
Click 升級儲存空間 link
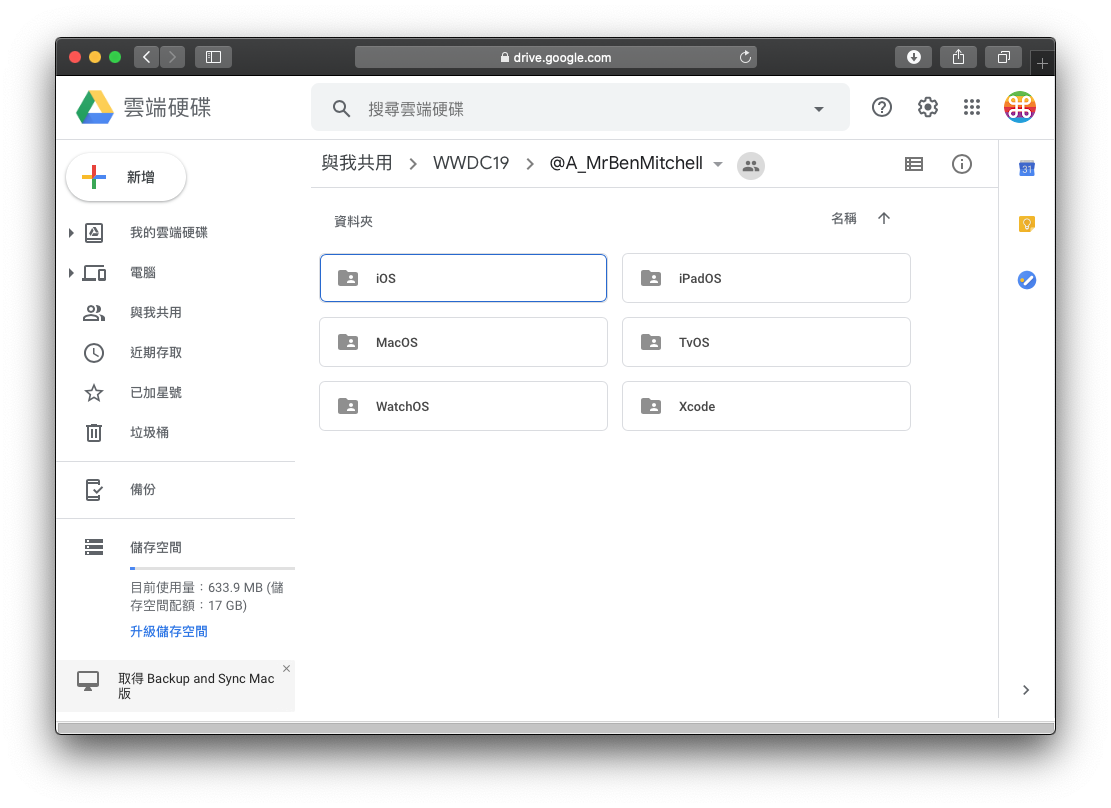pos(169,632)
